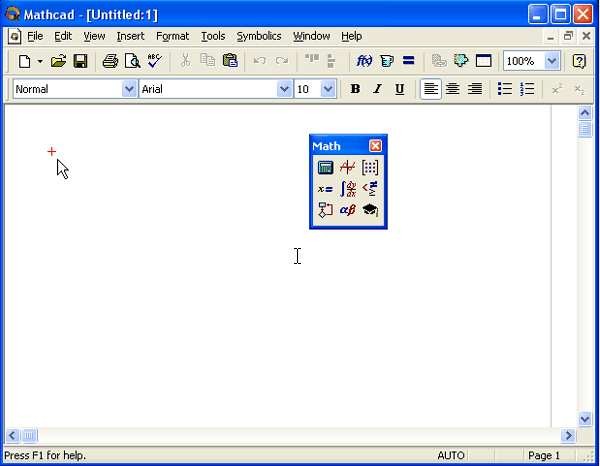Restore the inner document window
This screenshot has width=600, height=466.
coord(568,36)
